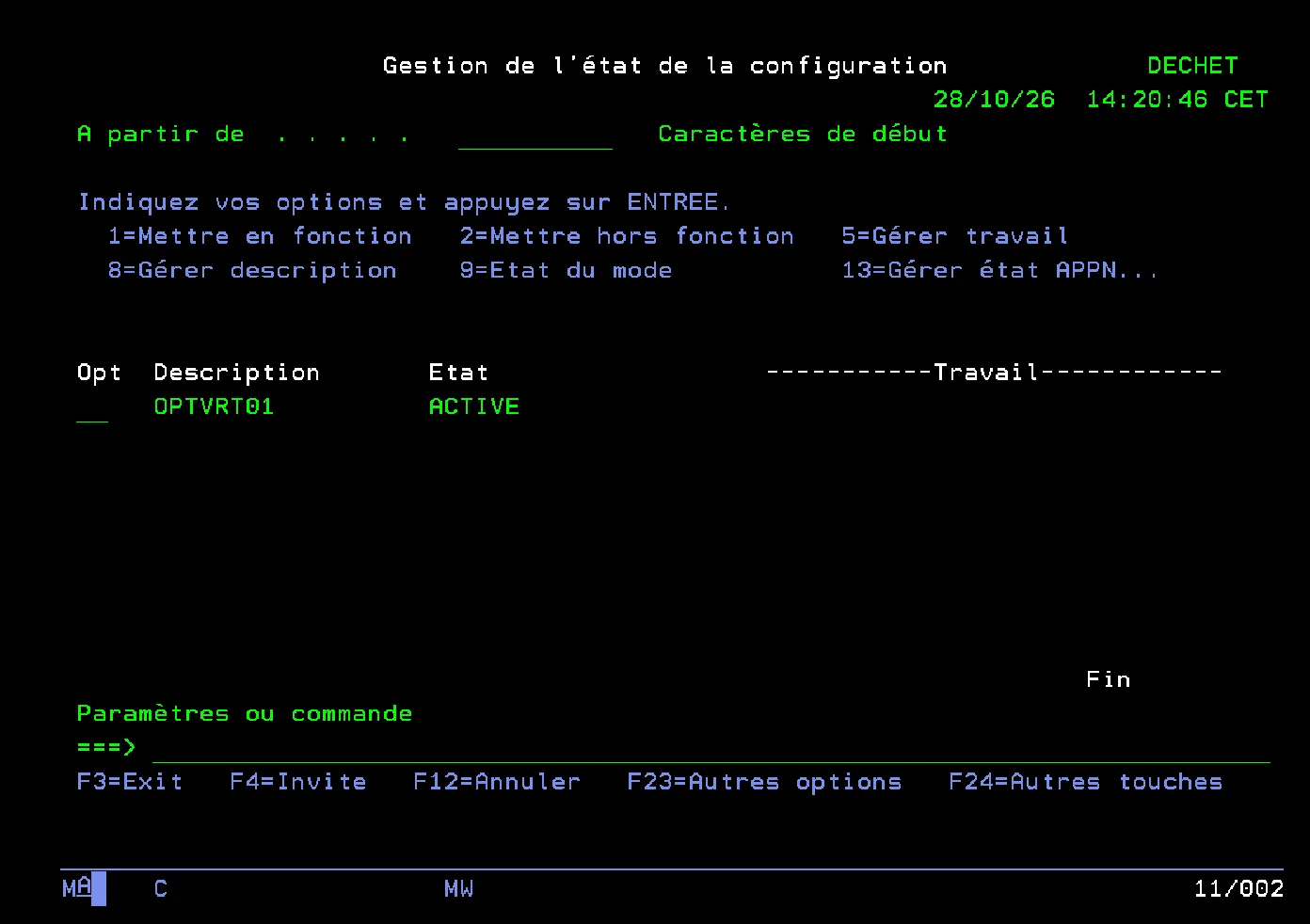Click the 'Caractères de début' label
This screenshot has height=924, width=1310.
[803, 135]
